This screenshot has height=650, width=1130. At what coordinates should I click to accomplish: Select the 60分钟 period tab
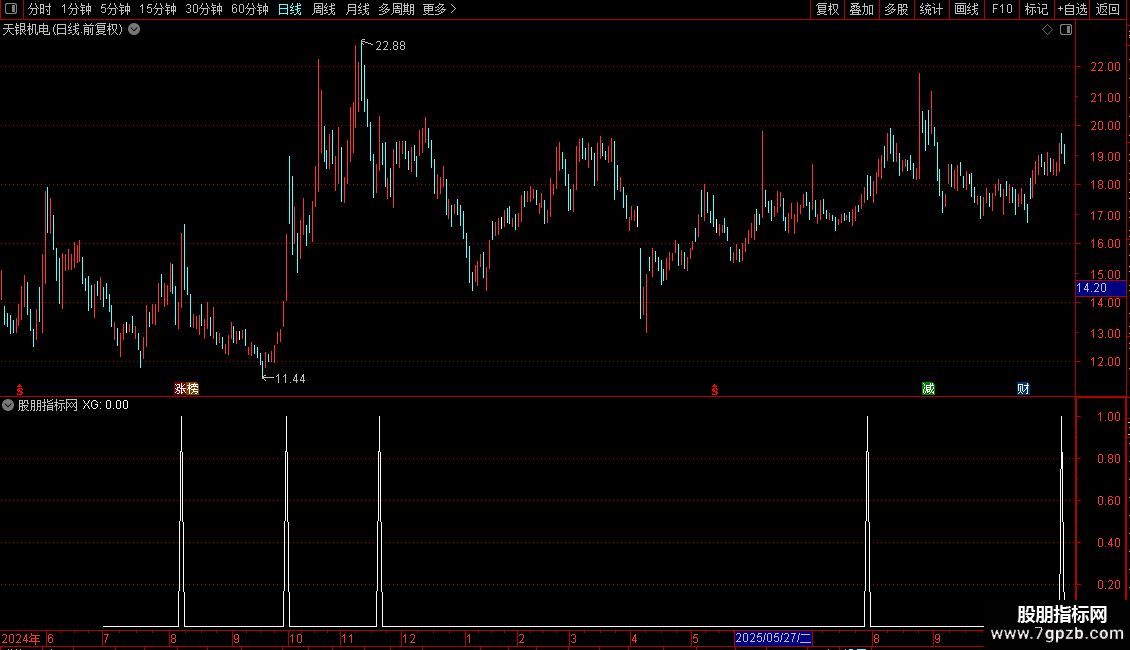tap(250, 9)
